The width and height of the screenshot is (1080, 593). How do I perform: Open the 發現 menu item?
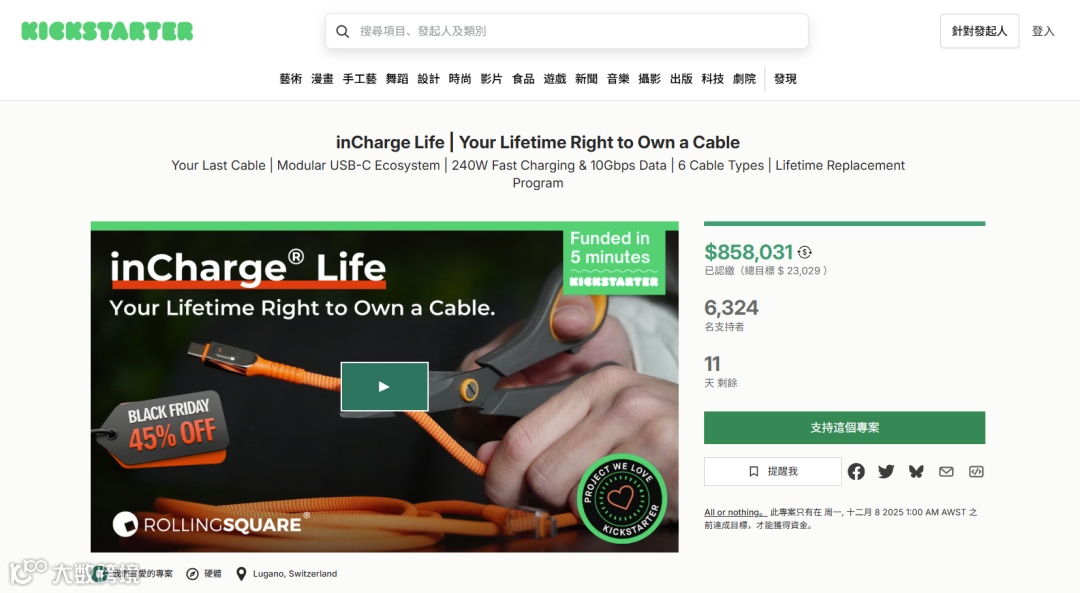click(x=785, y=79)
